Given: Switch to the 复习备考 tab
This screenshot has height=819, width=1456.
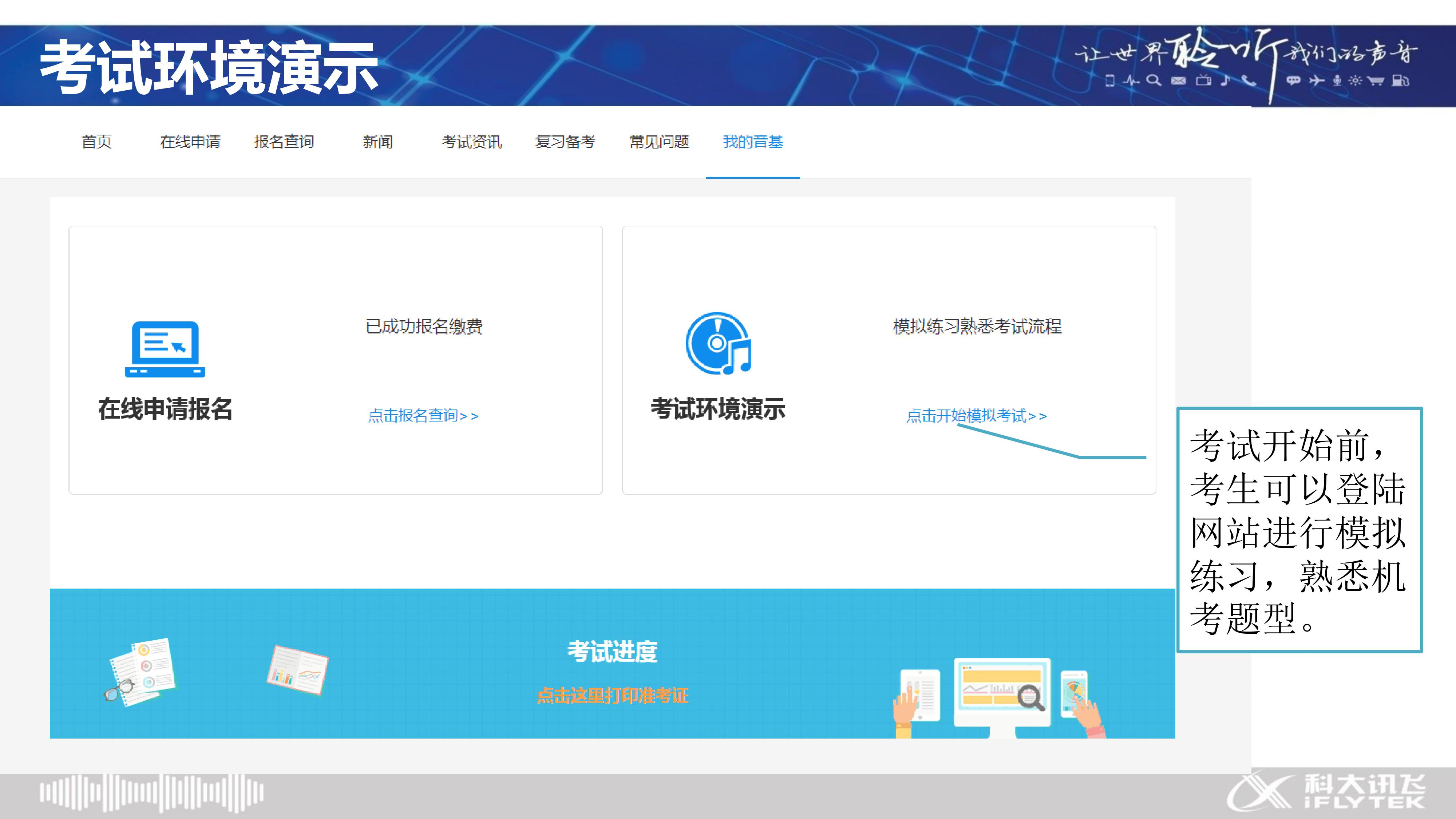Looking at the screenshot, I should click(565, 142).
